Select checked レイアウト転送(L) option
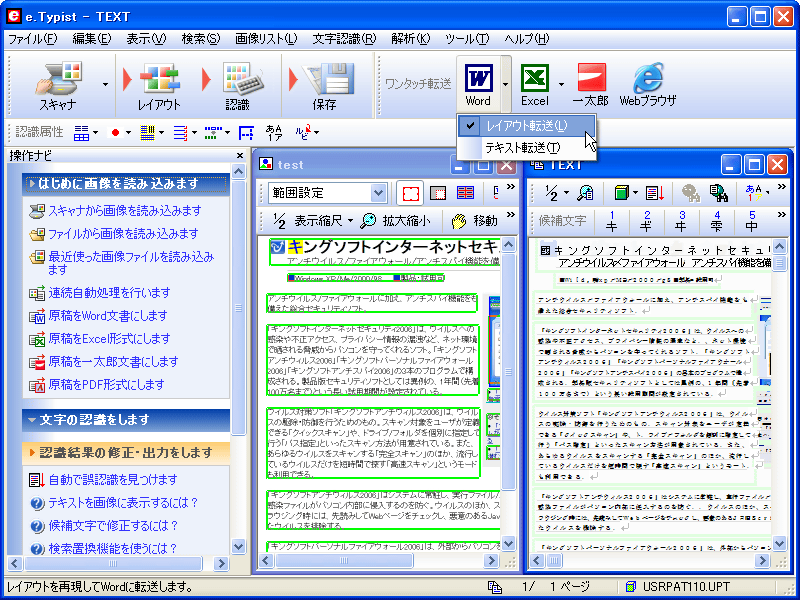 527,126
